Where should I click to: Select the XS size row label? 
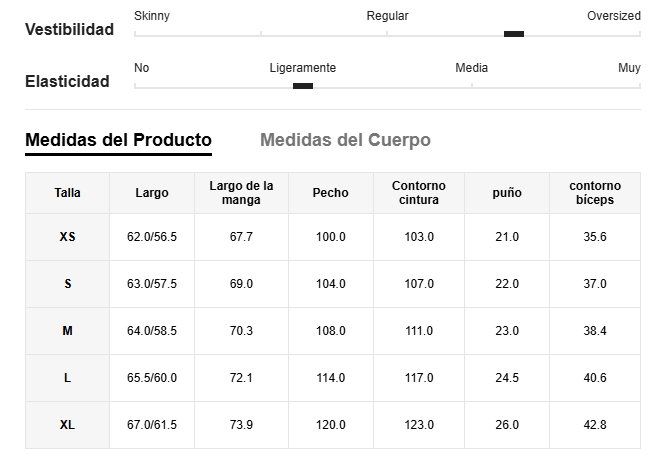pos(67,237)
